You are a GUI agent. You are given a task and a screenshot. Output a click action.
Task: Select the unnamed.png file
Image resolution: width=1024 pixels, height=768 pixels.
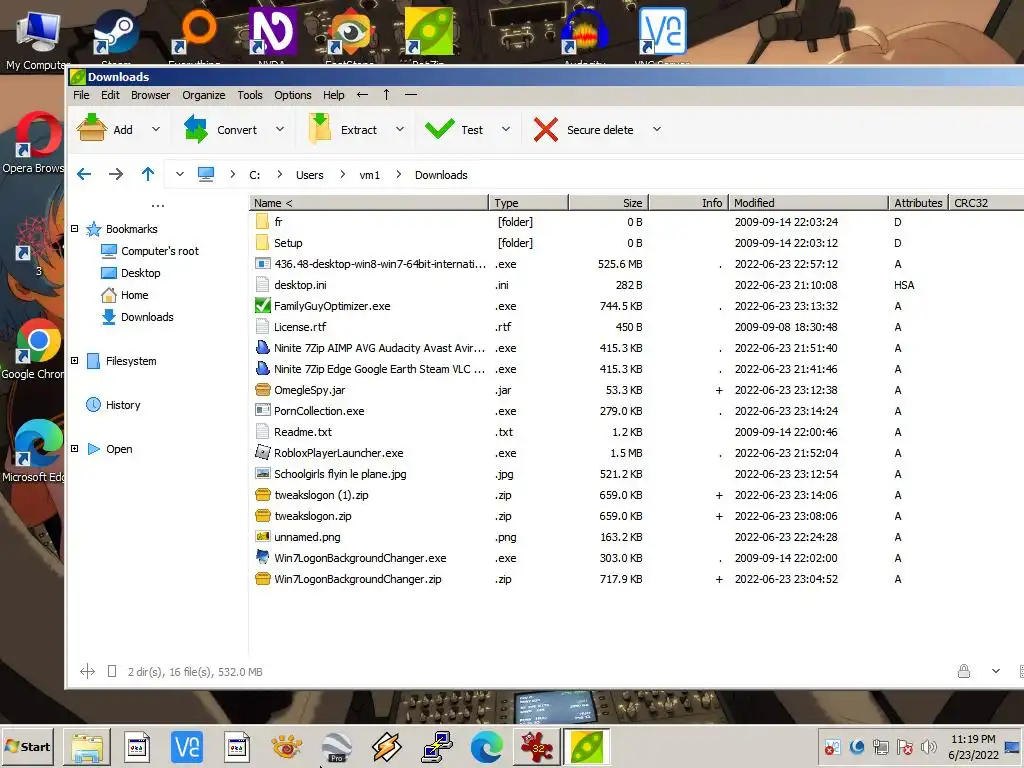click(x=307, y=537)
